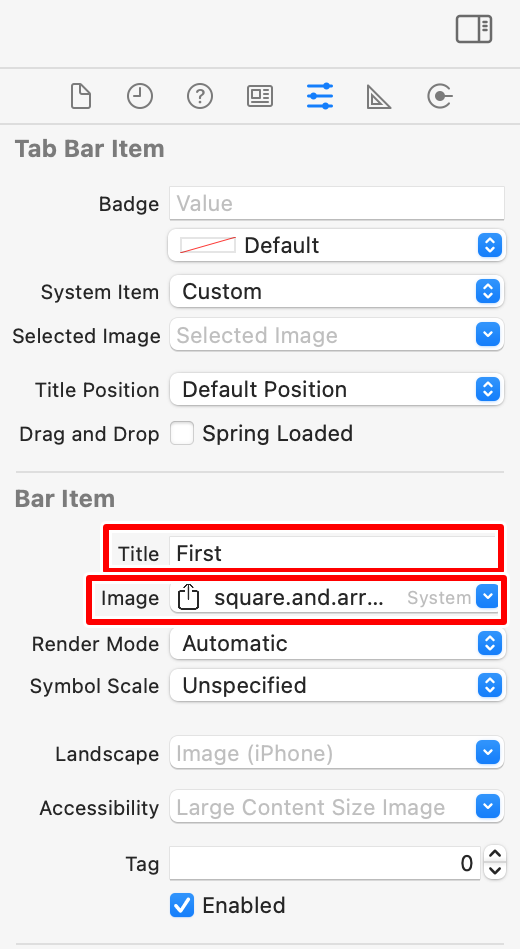The image size is (520, 949).
Task: Open the System Item Custom dropdown
Action: coord(336,292)
